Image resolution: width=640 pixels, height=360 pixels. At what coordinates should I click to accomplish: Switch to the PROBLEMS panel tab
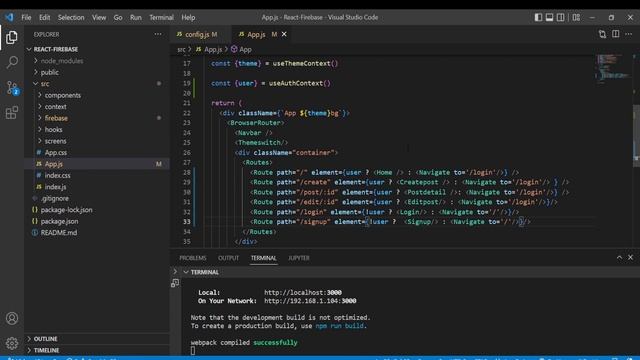[193, 258]
